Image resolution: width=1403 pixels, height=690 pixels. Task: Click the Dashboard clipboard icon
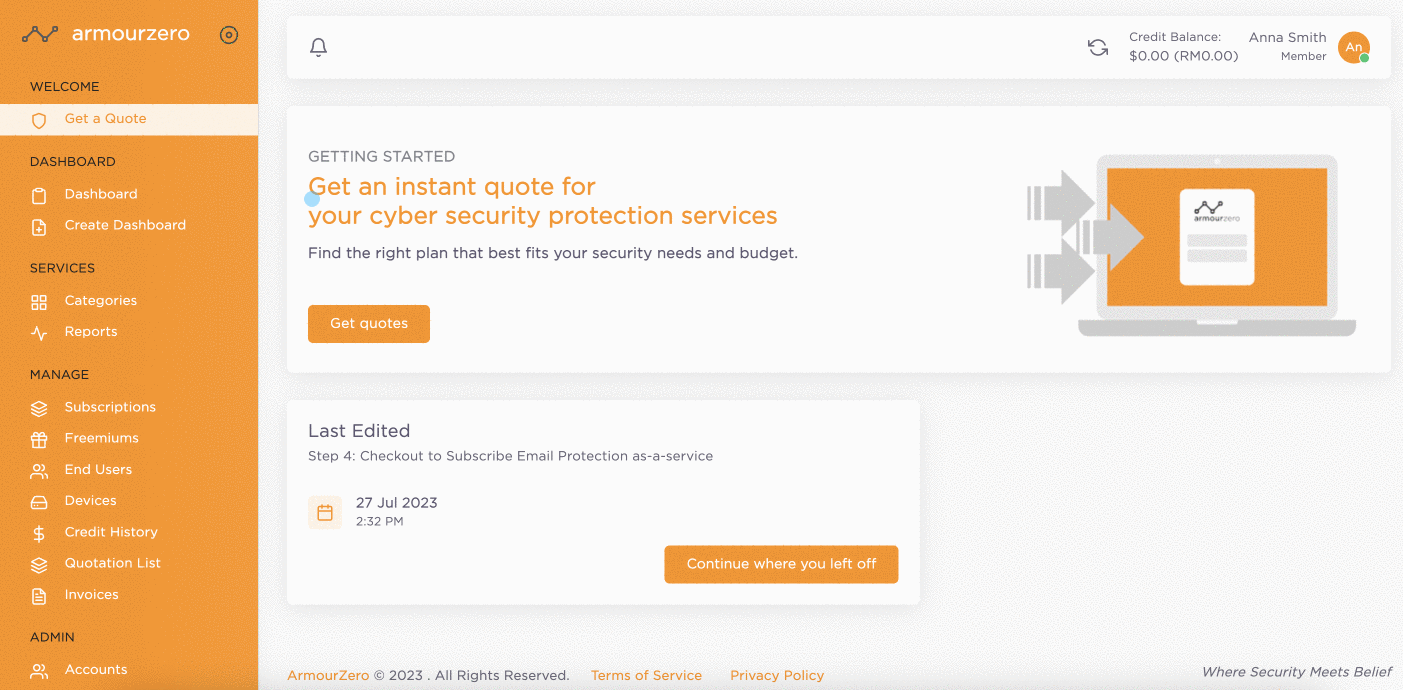39,195
